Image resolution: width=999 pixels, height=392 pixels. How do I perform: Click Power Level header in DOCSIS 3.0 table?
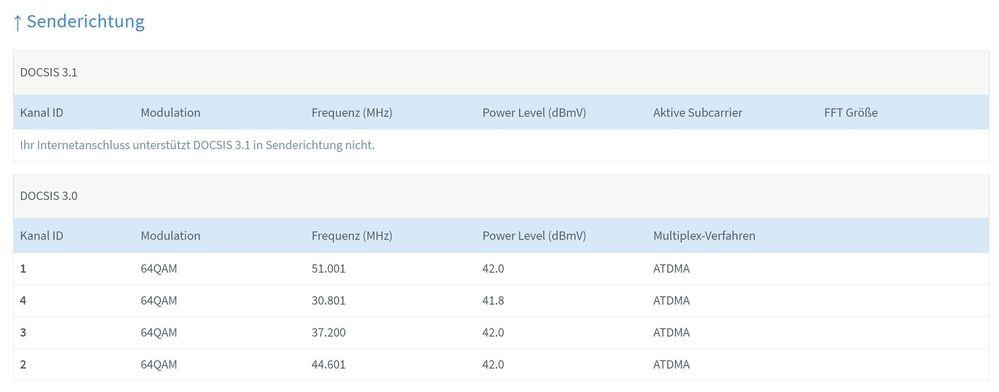tap(534, 236)
